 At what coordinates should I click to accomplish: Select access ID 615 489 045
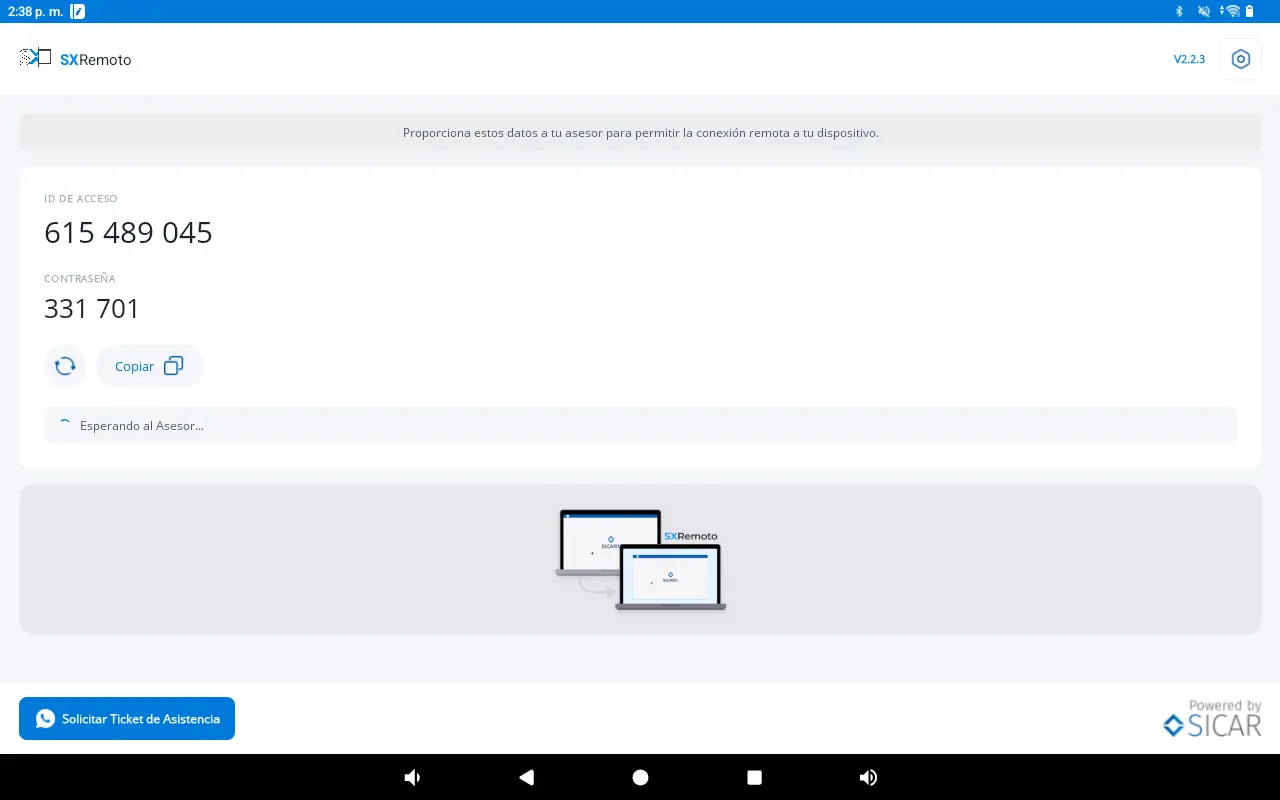(x=128, y=233)
